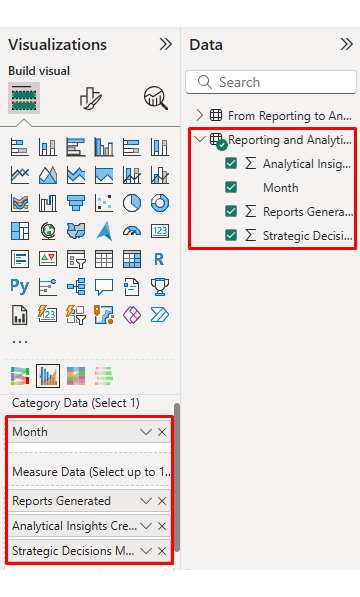Select the Table visual
This screenshot has height=597, width=360.
pyautogui.click(x=104, y=259)
